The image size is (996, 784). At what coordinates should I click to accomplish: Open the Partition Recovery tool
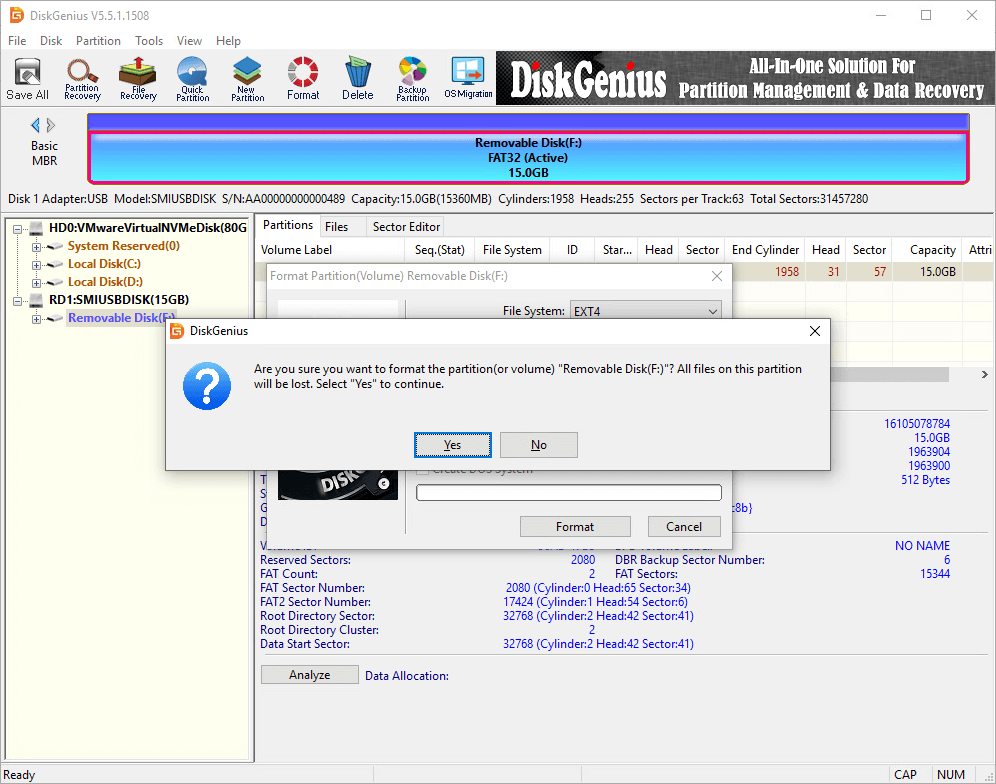83,79
